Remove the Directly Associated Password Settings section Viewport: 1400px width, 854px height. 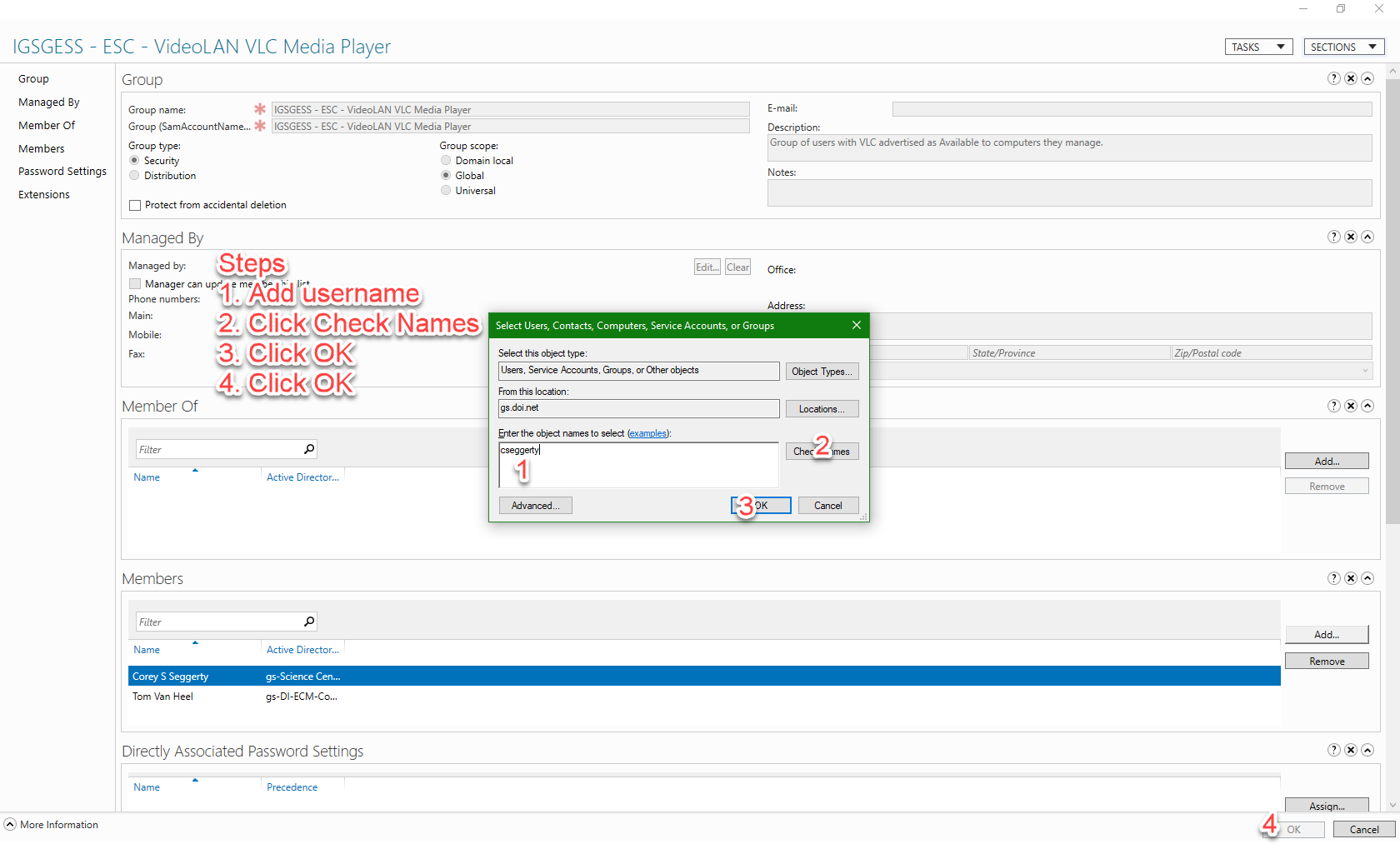click(1351, 750)
